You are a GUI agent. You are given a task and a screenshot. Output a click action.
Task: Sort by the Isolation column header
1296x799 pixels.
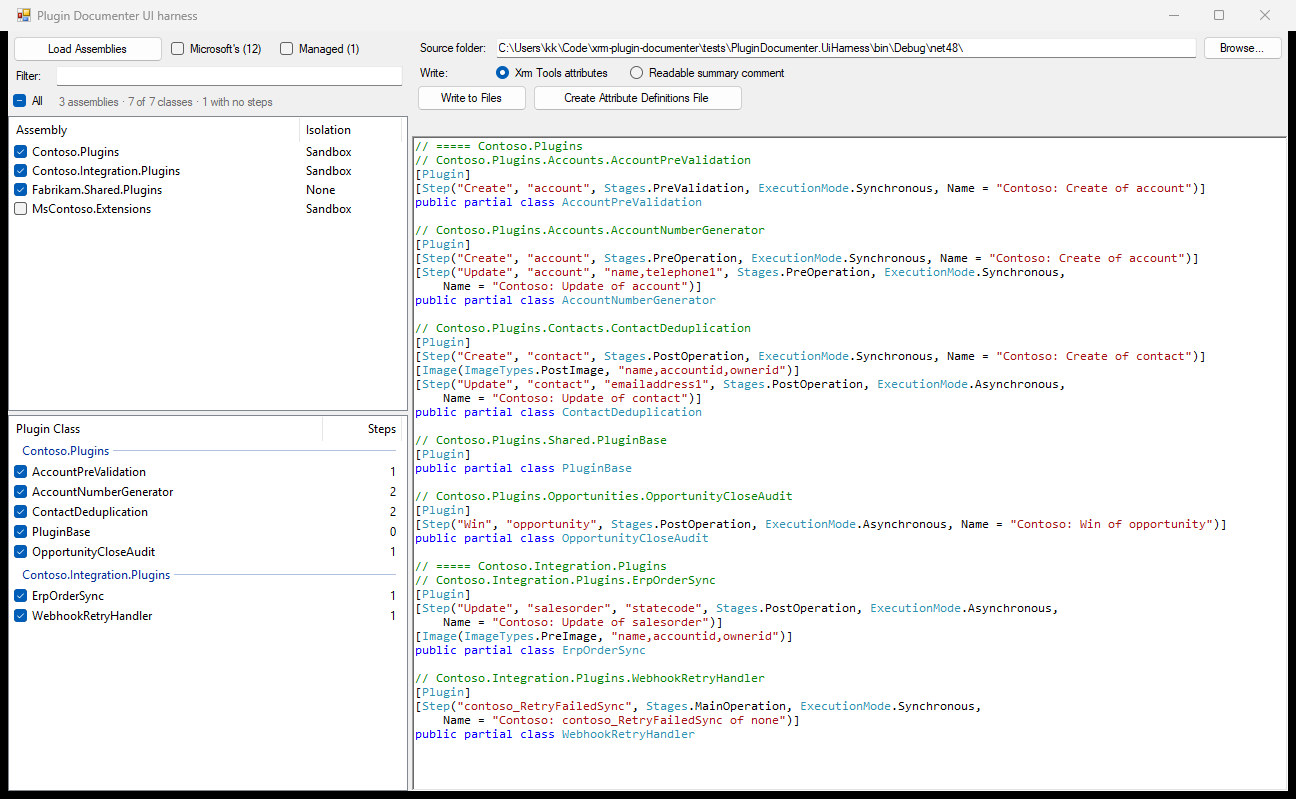pyautogui.click(x=351, y=130)
